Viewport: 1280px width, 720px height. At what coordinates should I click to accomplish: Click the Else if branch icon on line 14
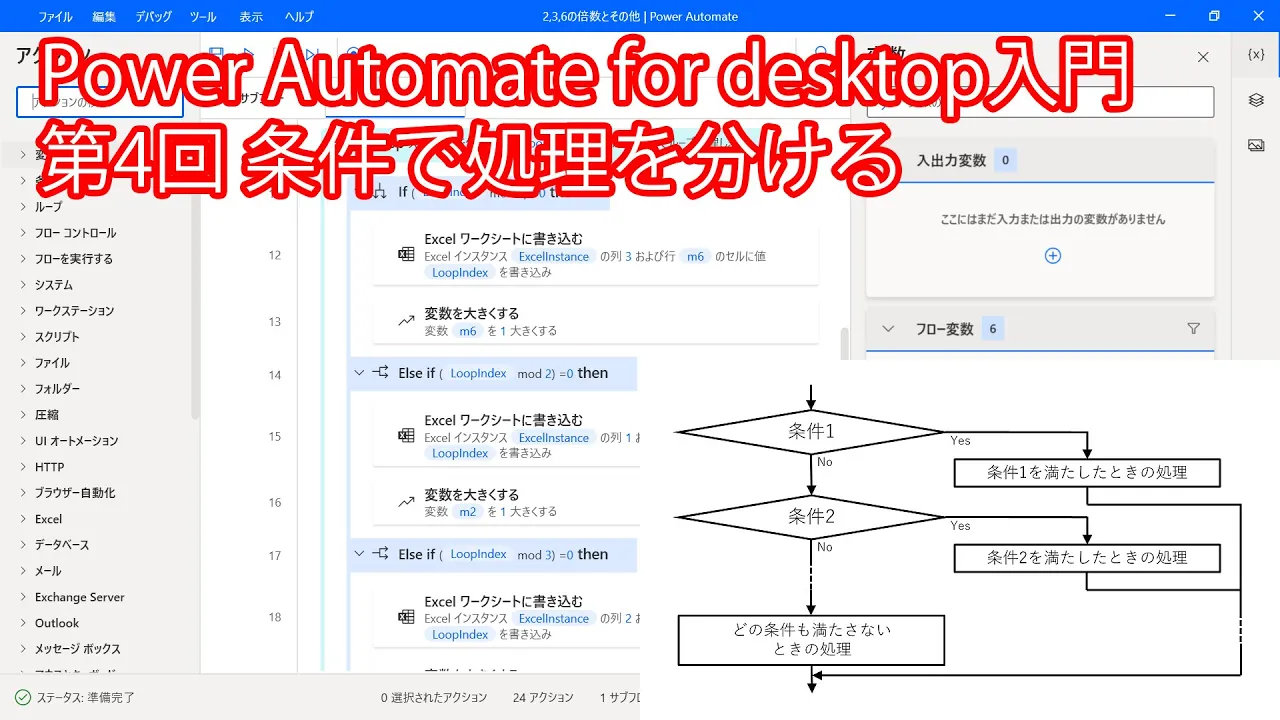click(x=380, y=373)
